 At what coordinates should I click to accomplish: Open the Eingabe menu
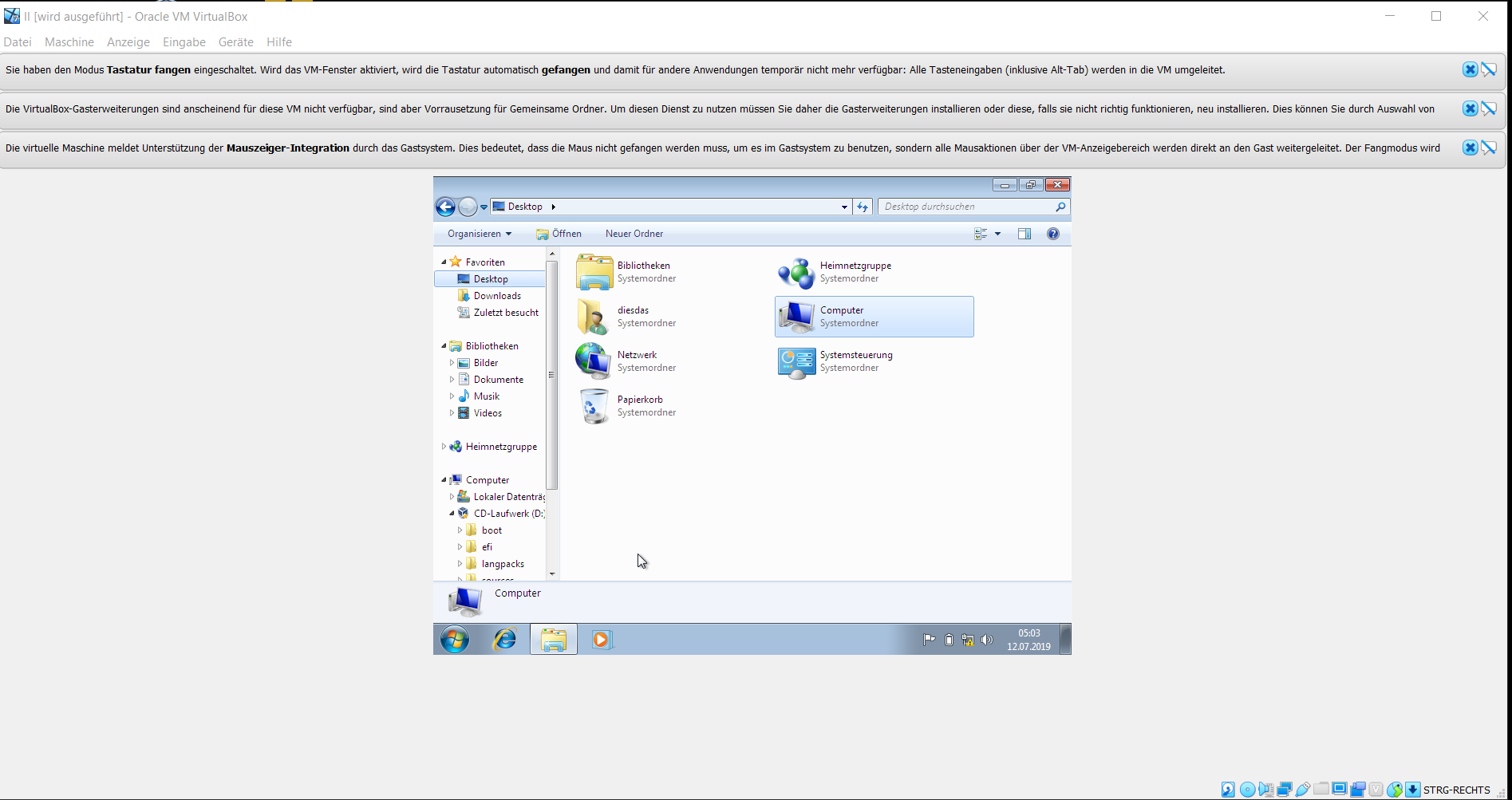point(184,42)
